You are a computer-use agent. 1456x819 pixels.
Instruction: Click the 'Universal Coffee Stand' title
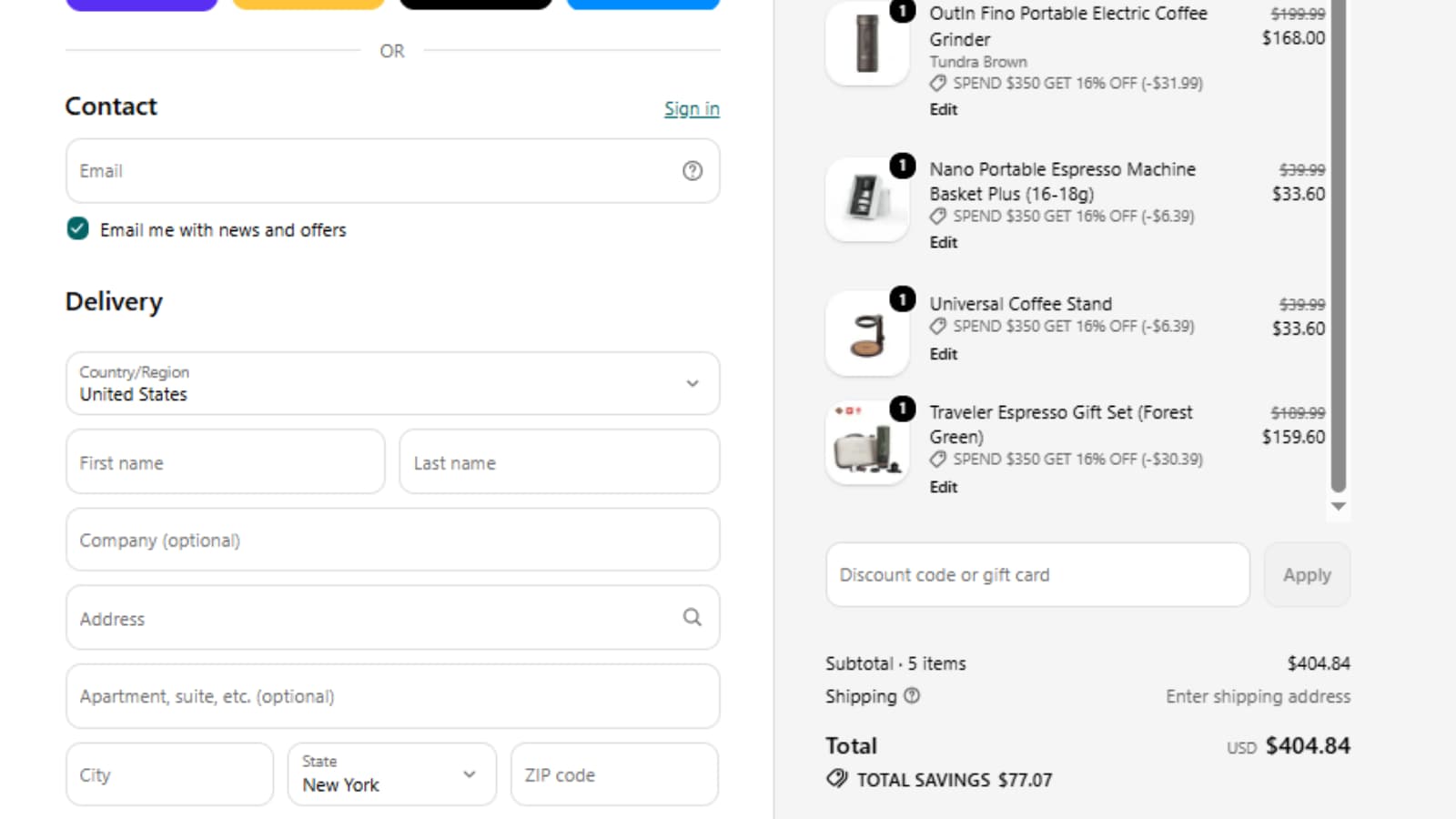[1020, 304]
